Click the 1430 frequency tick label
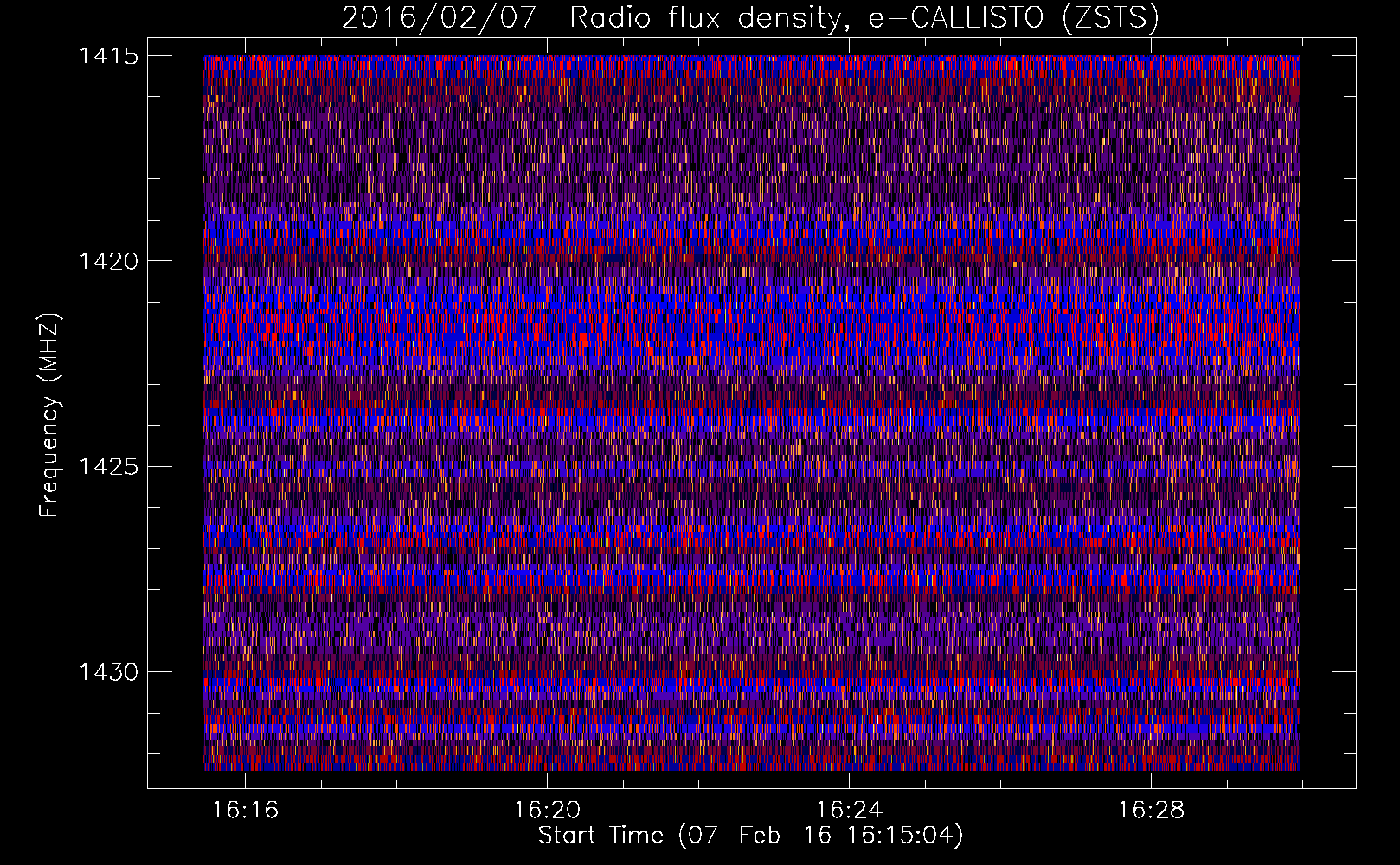The image size is (1400, 865). tap(109, 672)
